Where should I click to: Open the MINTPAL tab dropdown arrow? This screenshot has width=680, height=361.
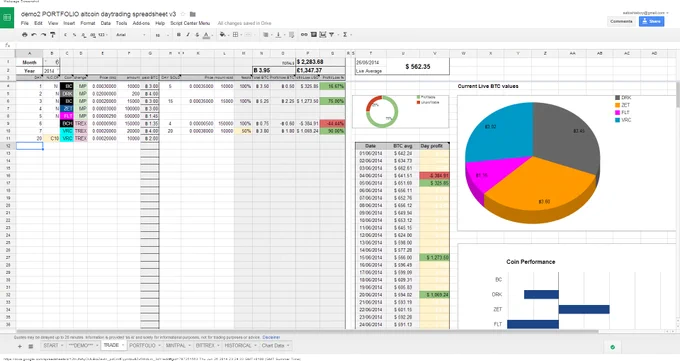[x=190, y=346]
